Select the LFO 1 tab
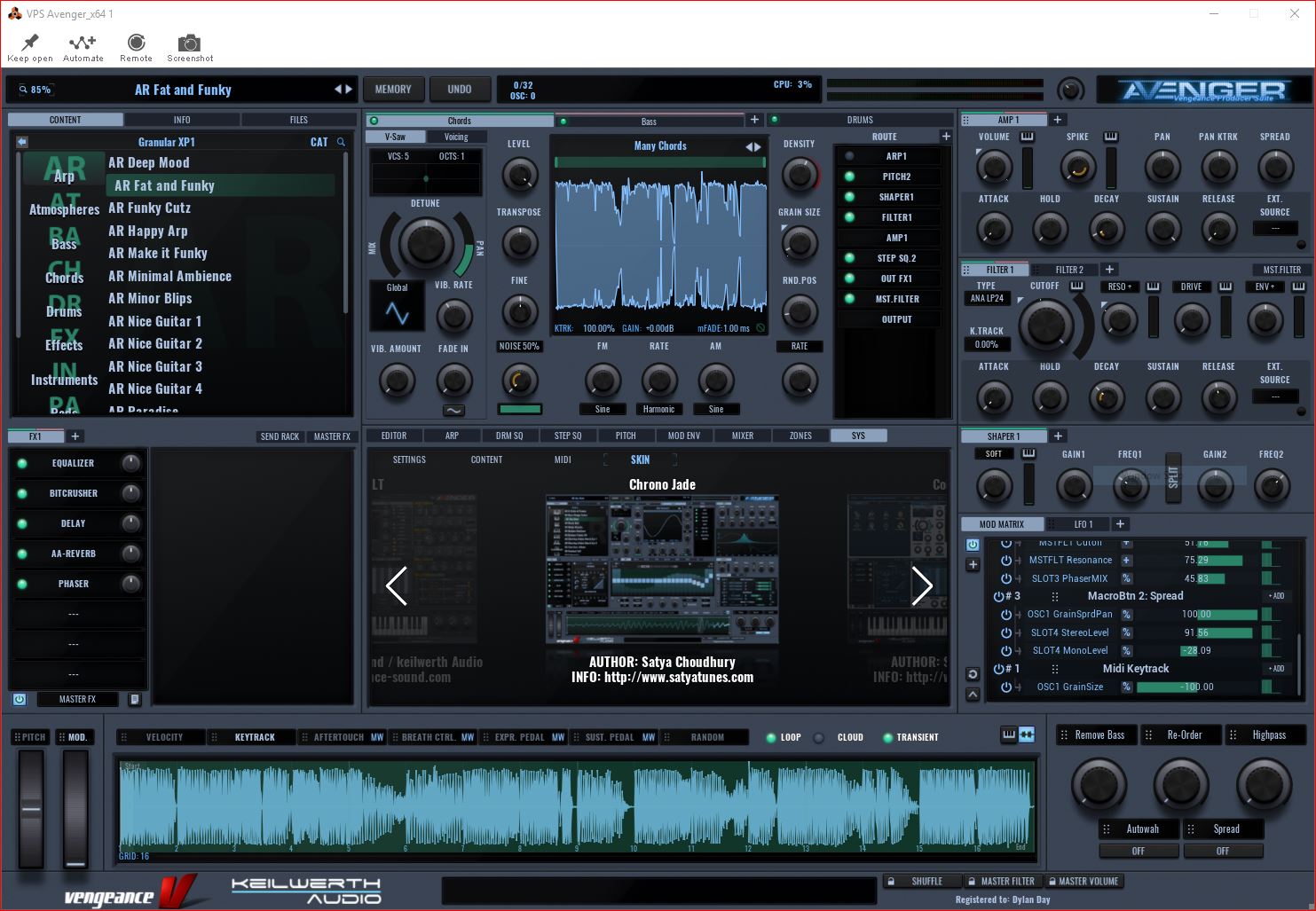 (1076, 525)
